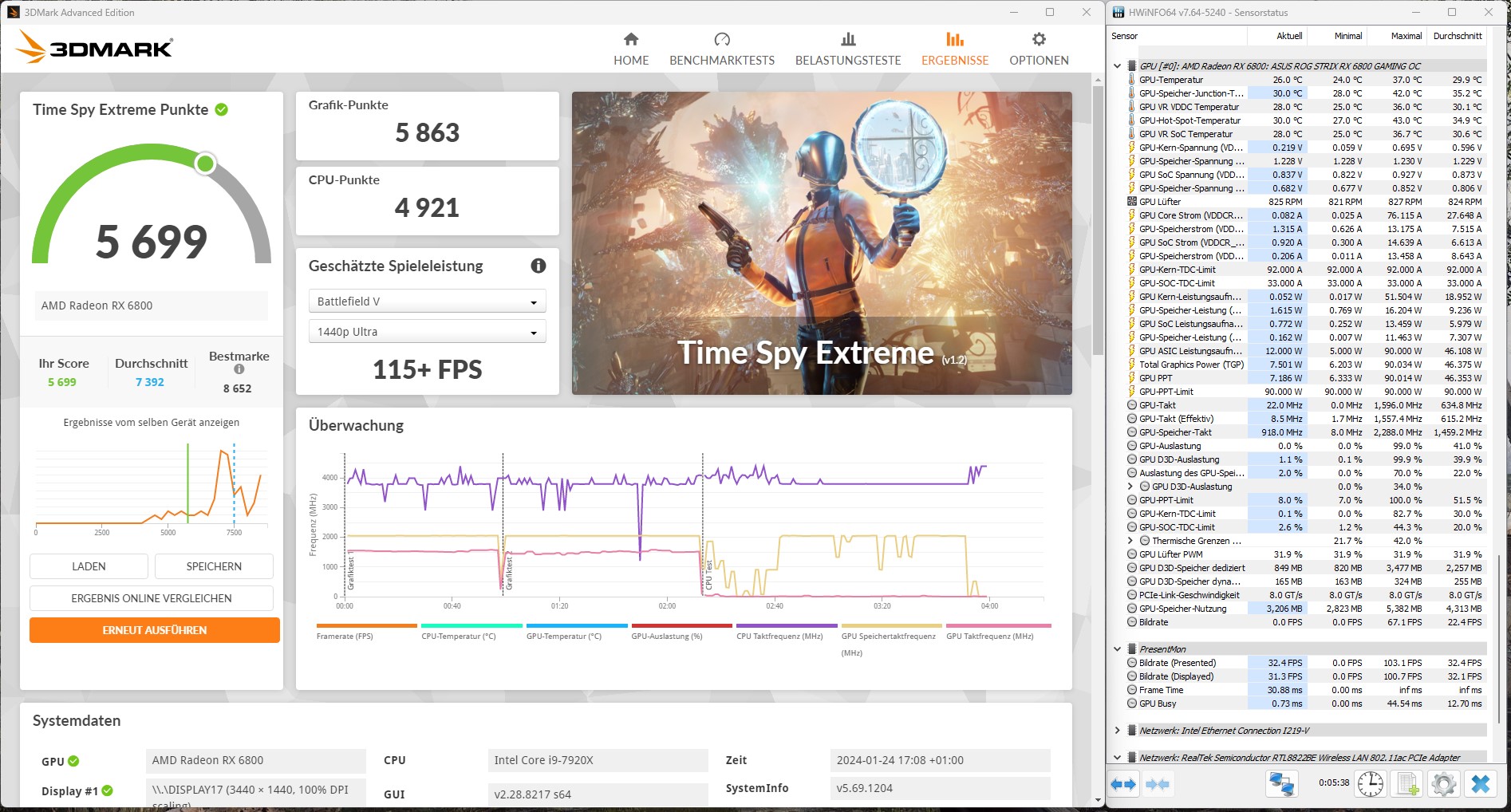The image size is (1511, 812).
Task: Click the 3DMark title bar app icon
Action: pyautogui.click(x=13, y=13)
